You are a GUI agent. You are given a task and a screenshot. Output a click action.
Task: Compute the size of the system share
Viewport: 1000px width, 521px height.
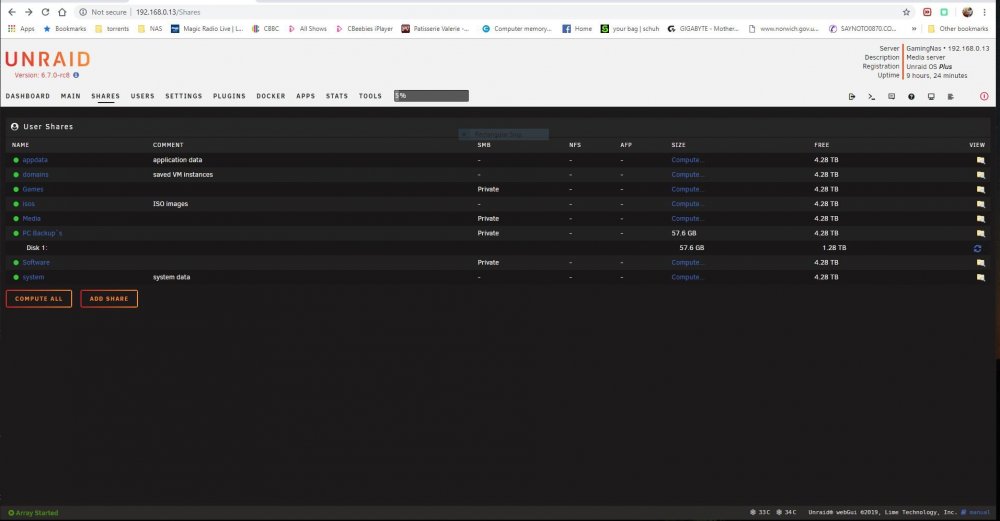686,277
